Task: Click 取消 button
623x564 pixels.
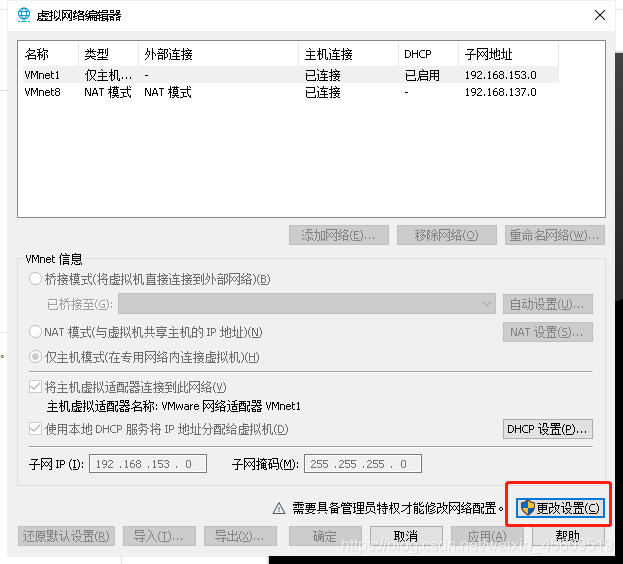Action: coord(406,536)
